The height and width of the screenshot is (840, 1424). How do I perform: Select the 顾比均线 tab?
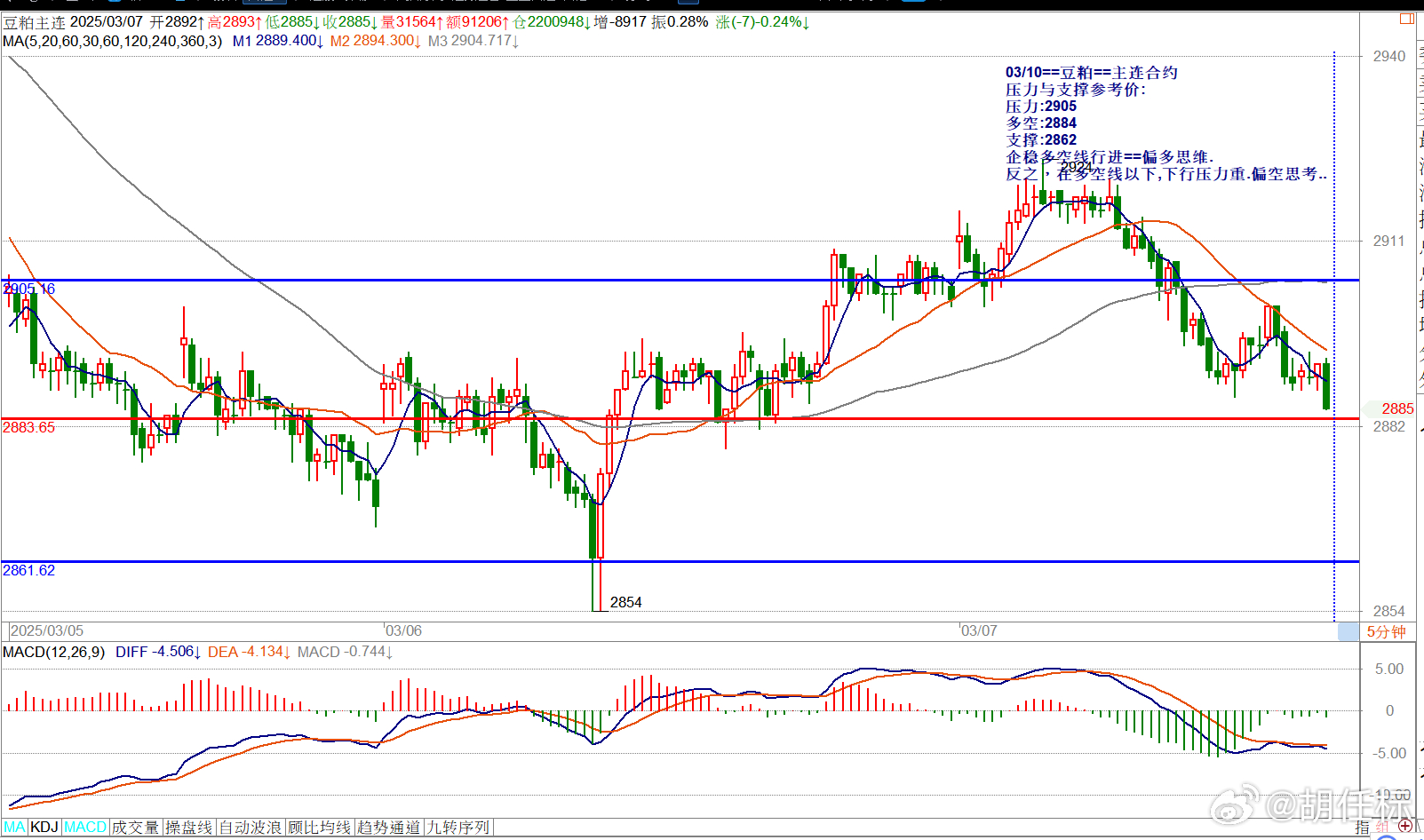click(x=319, y=828)
